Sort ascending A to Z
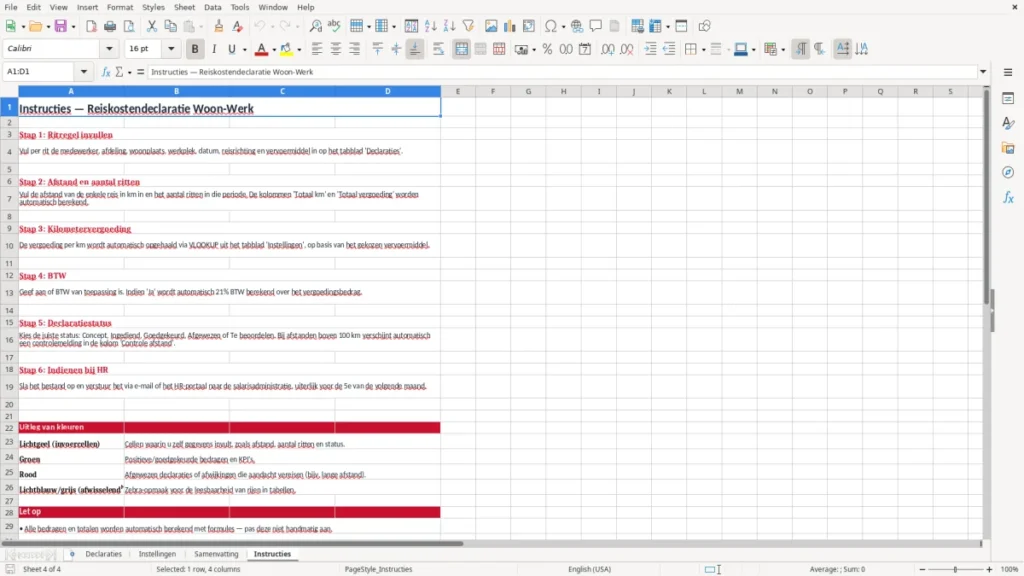The height and width of the screenshot is (576, 1024). 430,26
